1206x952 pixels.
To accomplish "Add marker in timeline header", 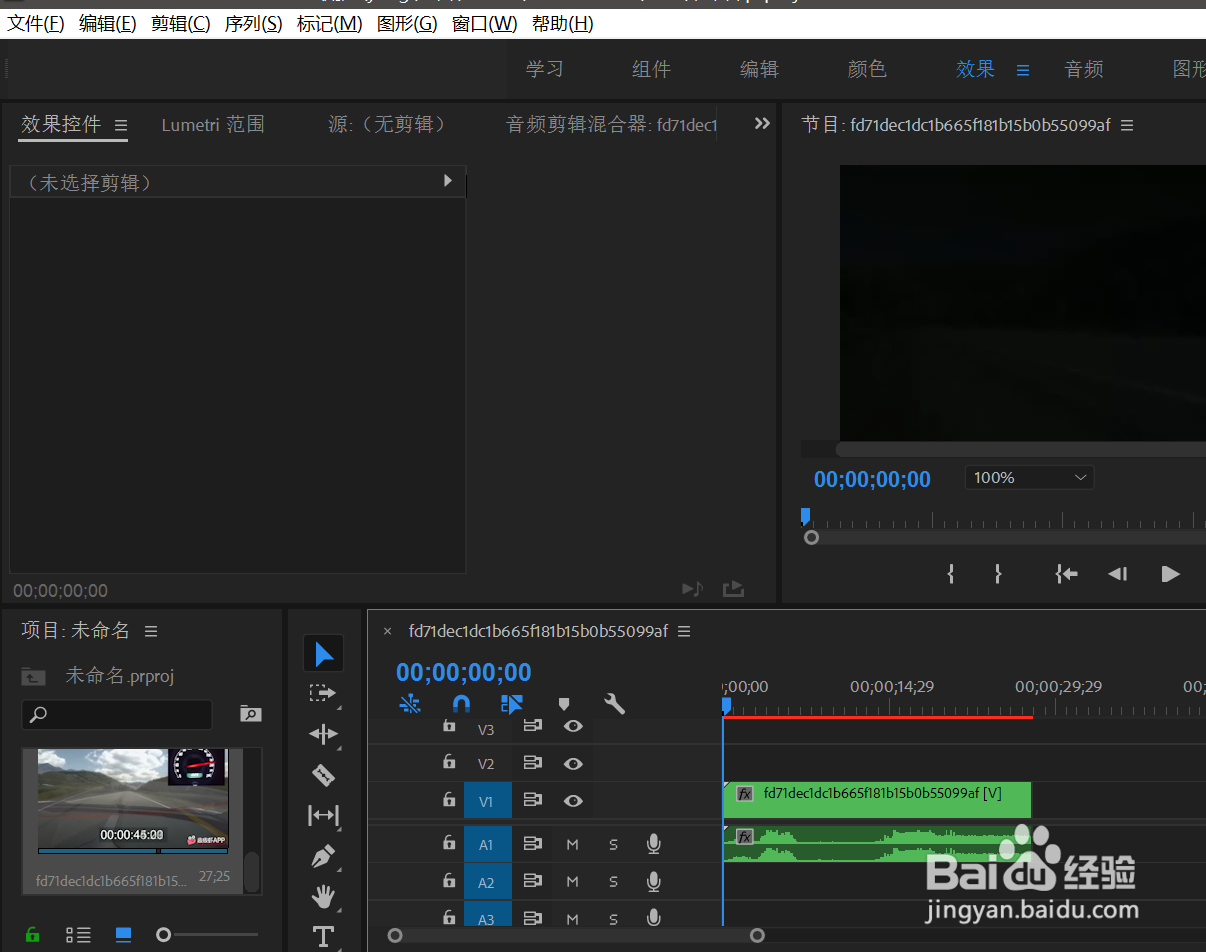I will tap(564, 704).
